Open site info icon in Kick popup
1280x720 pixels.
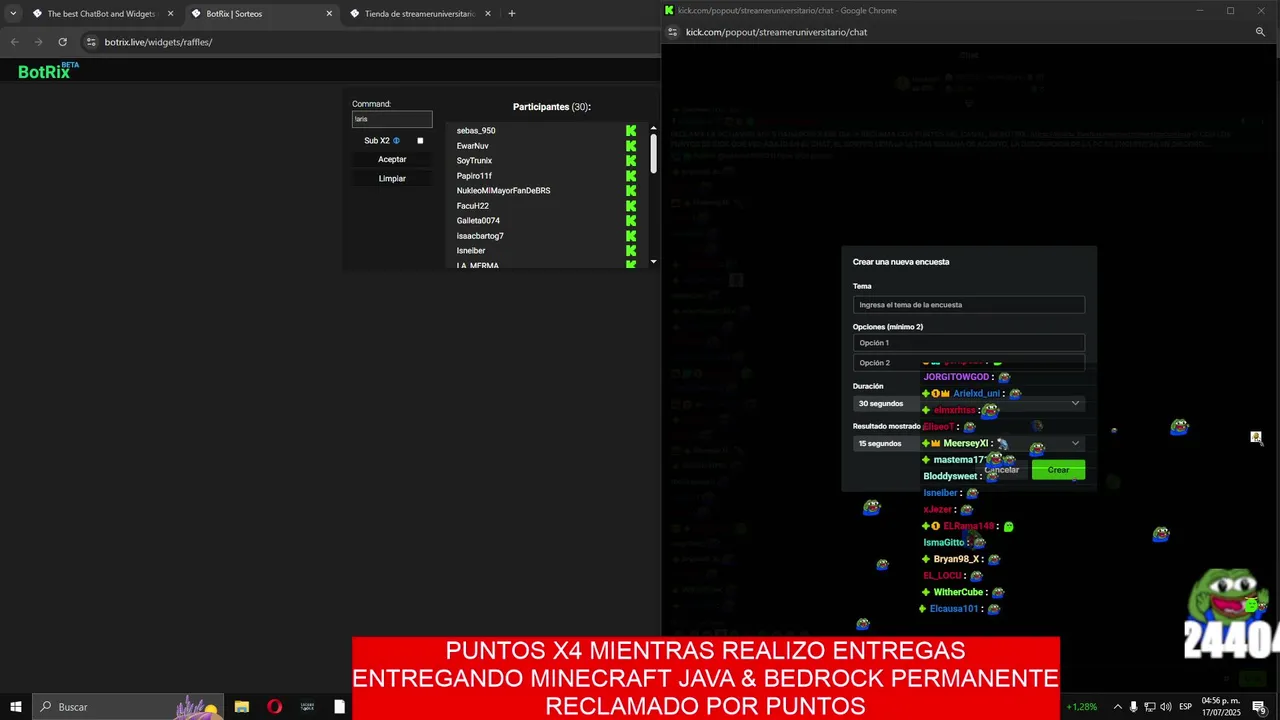[x=673, y=32]
